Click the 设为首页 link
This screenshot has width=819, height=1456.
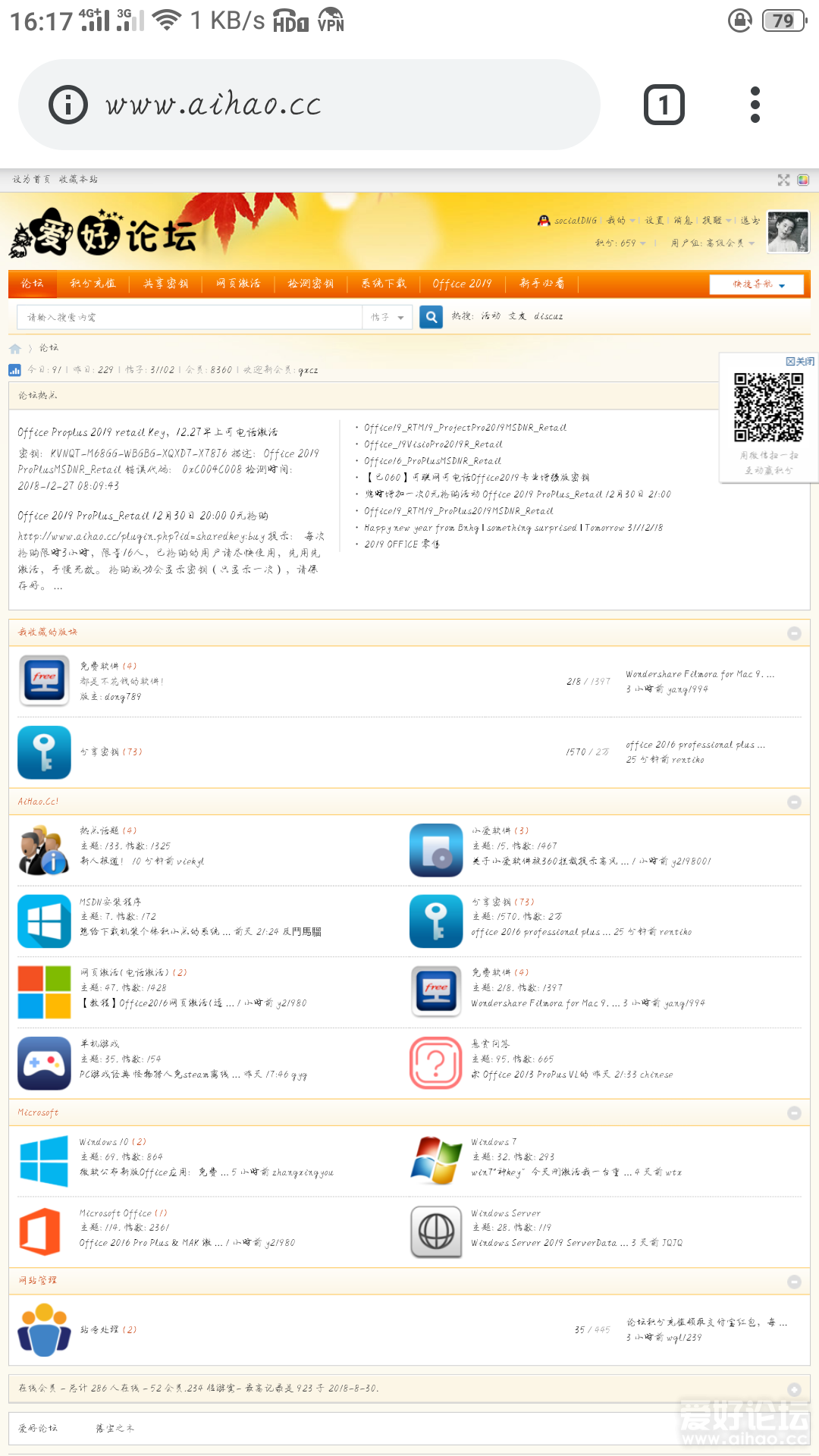click(31, 180)
